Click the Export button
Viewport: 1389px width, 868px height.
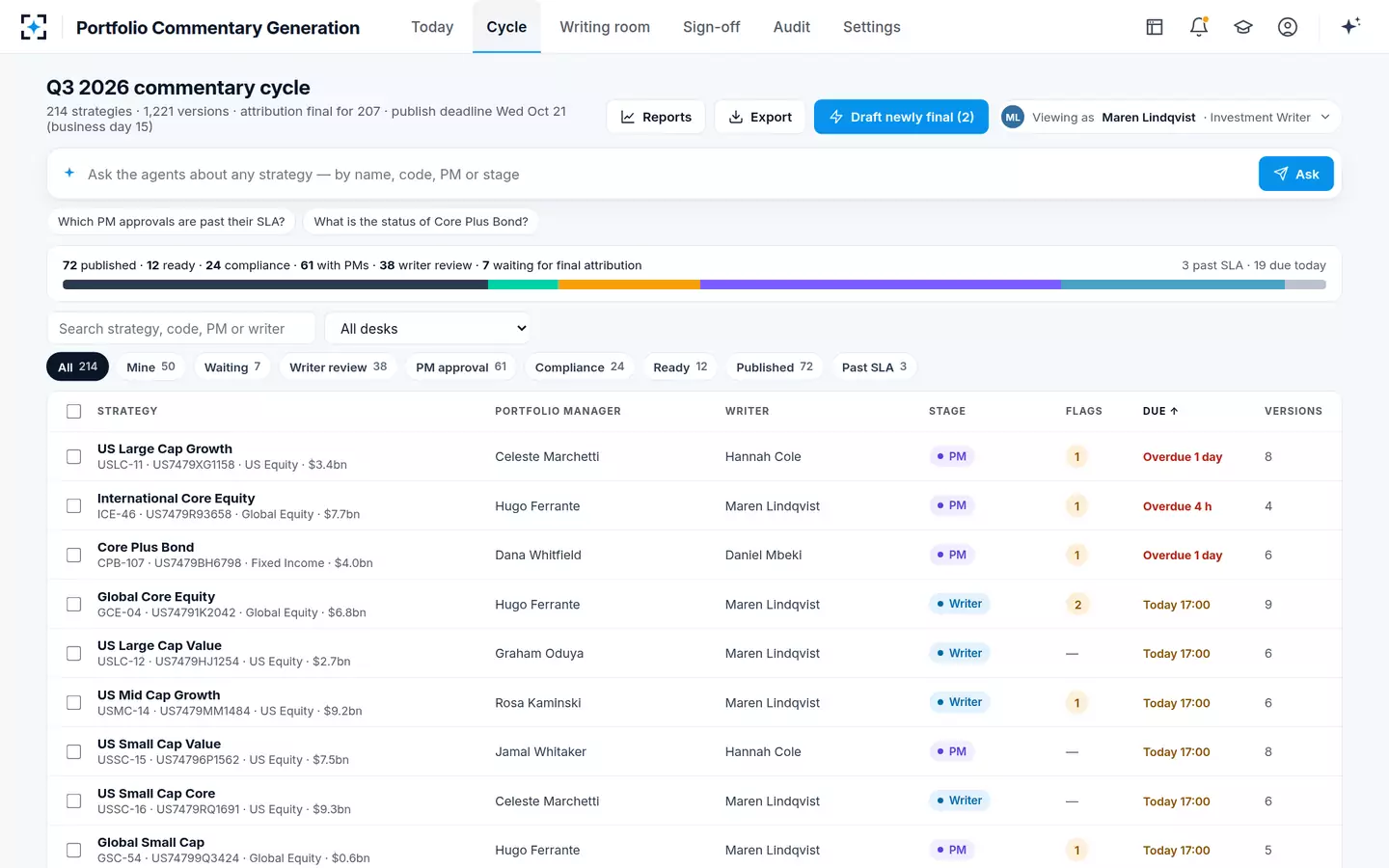click(x=760, y=117)
